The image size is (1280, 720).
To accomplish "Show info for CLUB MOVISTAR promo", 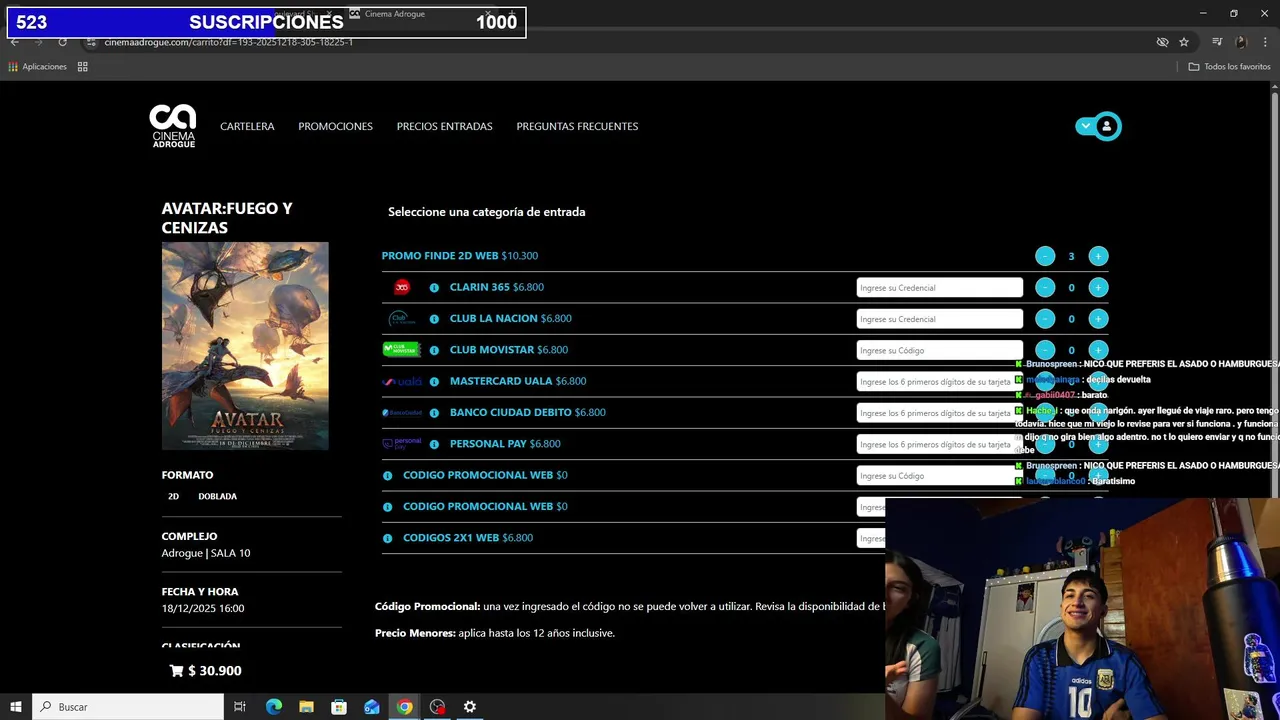I will pos(434,350).
